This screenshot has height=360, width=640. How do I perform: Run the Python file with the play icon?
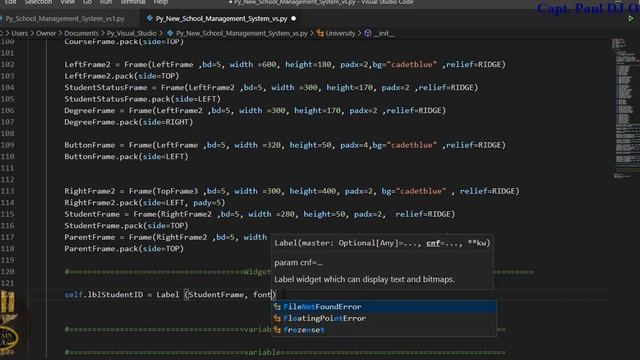point(631,19)
